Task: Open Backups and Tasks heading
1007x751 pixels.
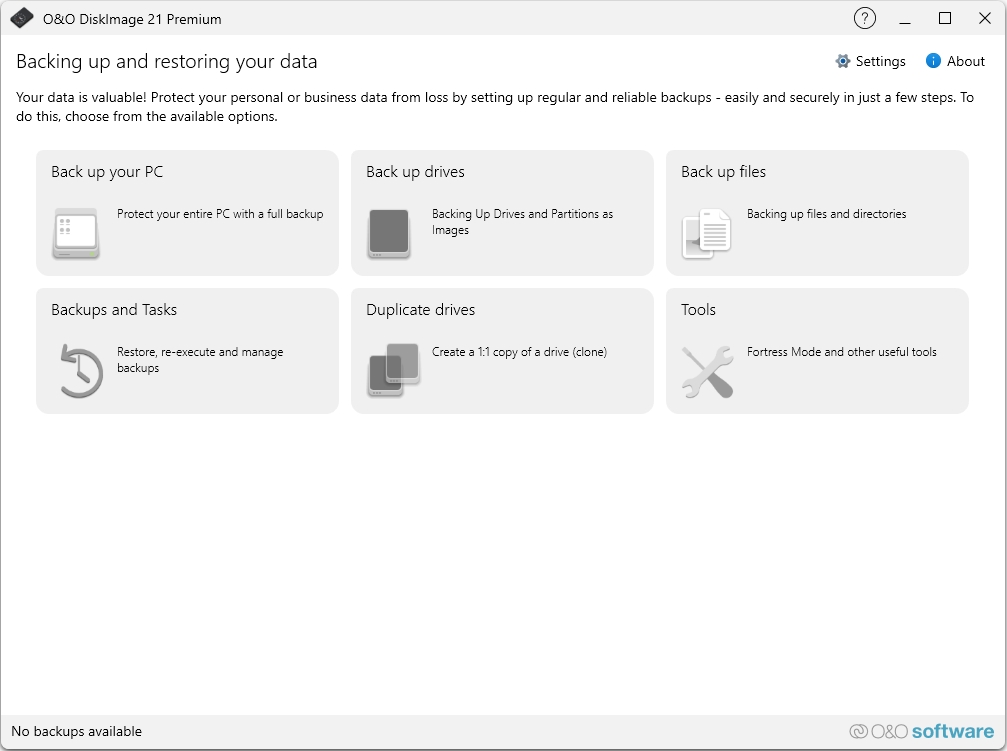Action: tap(114, 310)
